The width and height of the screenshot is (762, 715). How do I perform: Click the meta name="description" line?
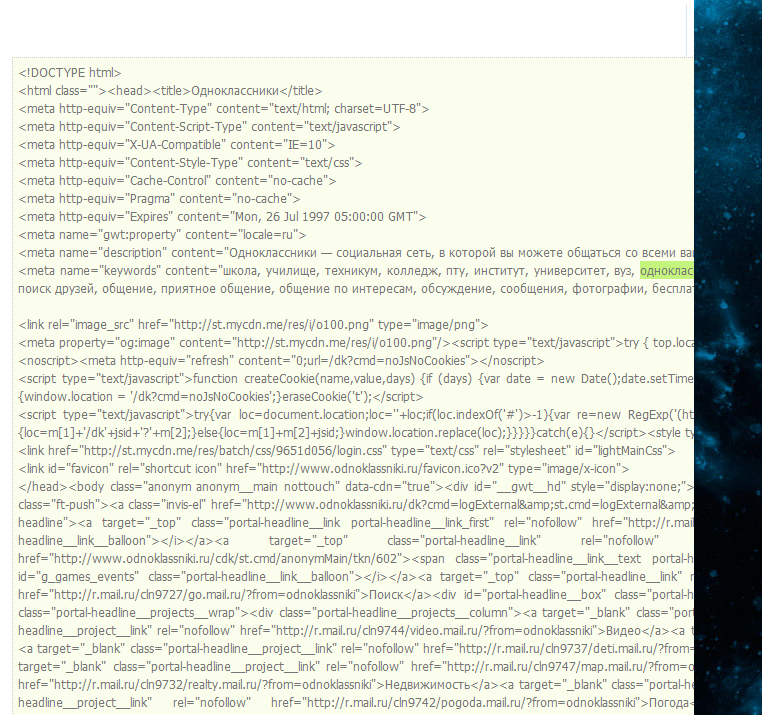(356, 253)
